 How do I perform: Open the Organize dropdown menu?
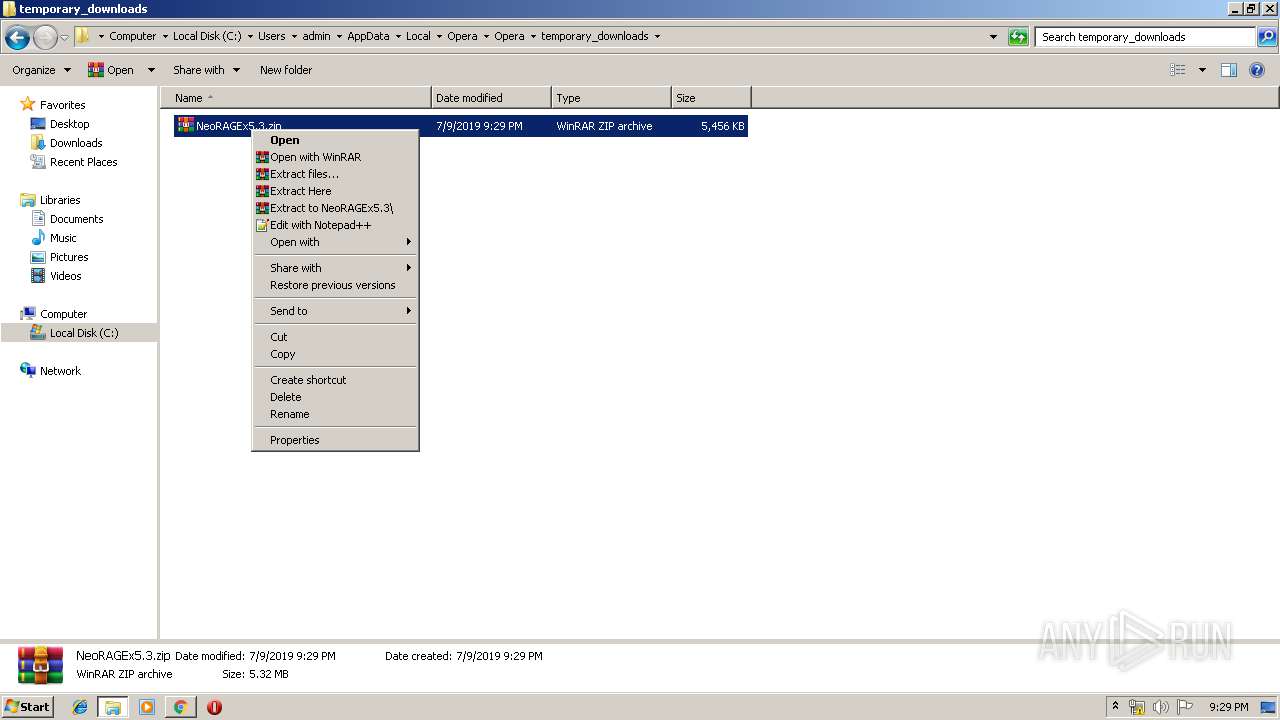click(x=41, y=70)
